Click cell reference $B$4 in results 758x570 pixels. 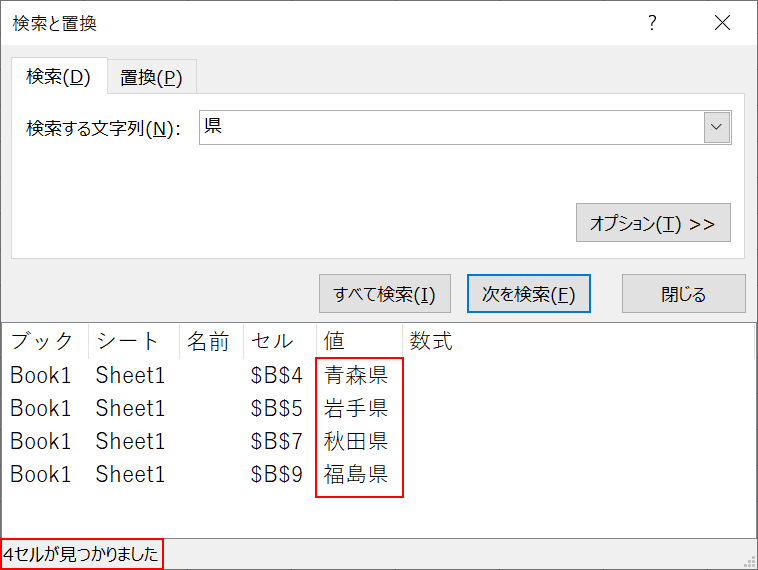[x=277, y=375]
